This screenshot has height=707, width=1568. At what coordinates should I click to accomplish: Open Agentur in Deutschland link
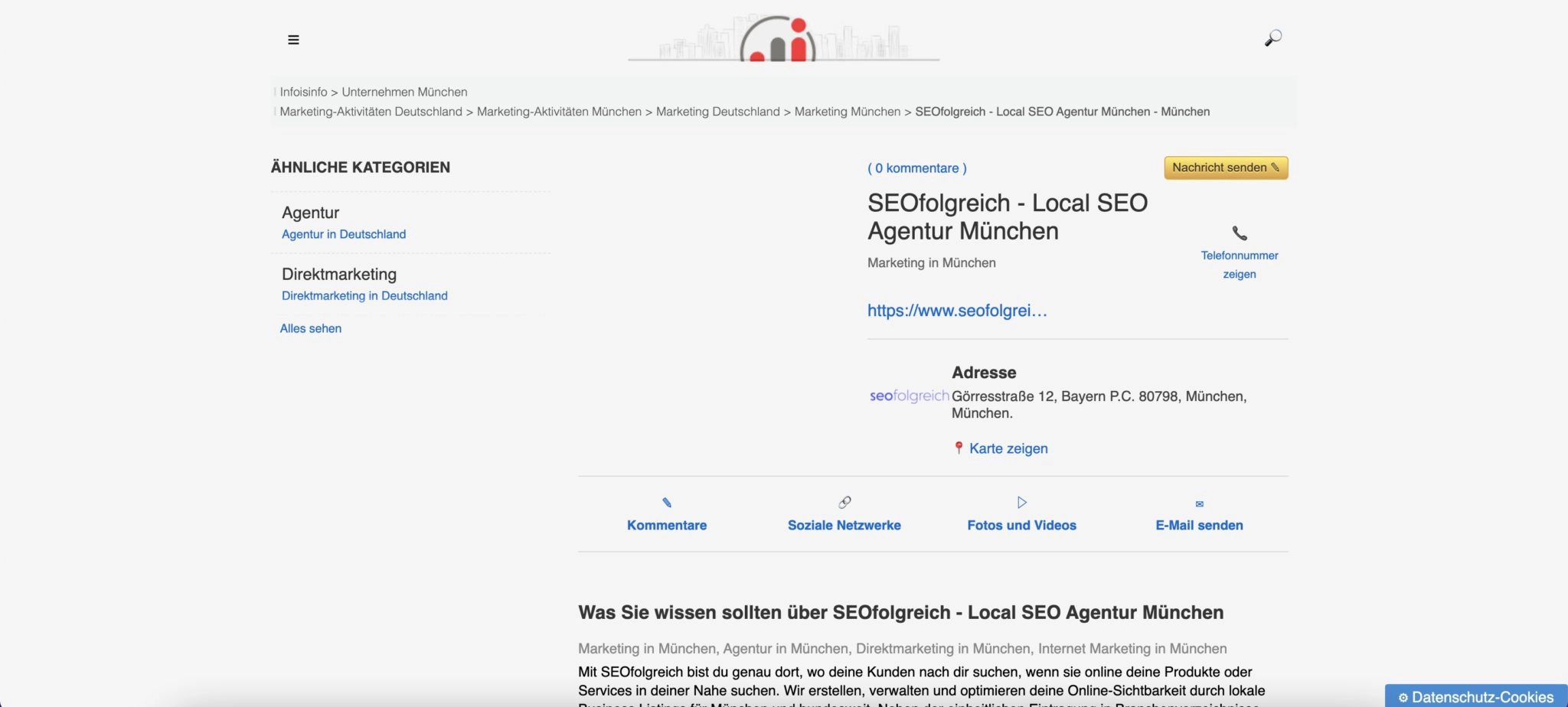point(344,234)
